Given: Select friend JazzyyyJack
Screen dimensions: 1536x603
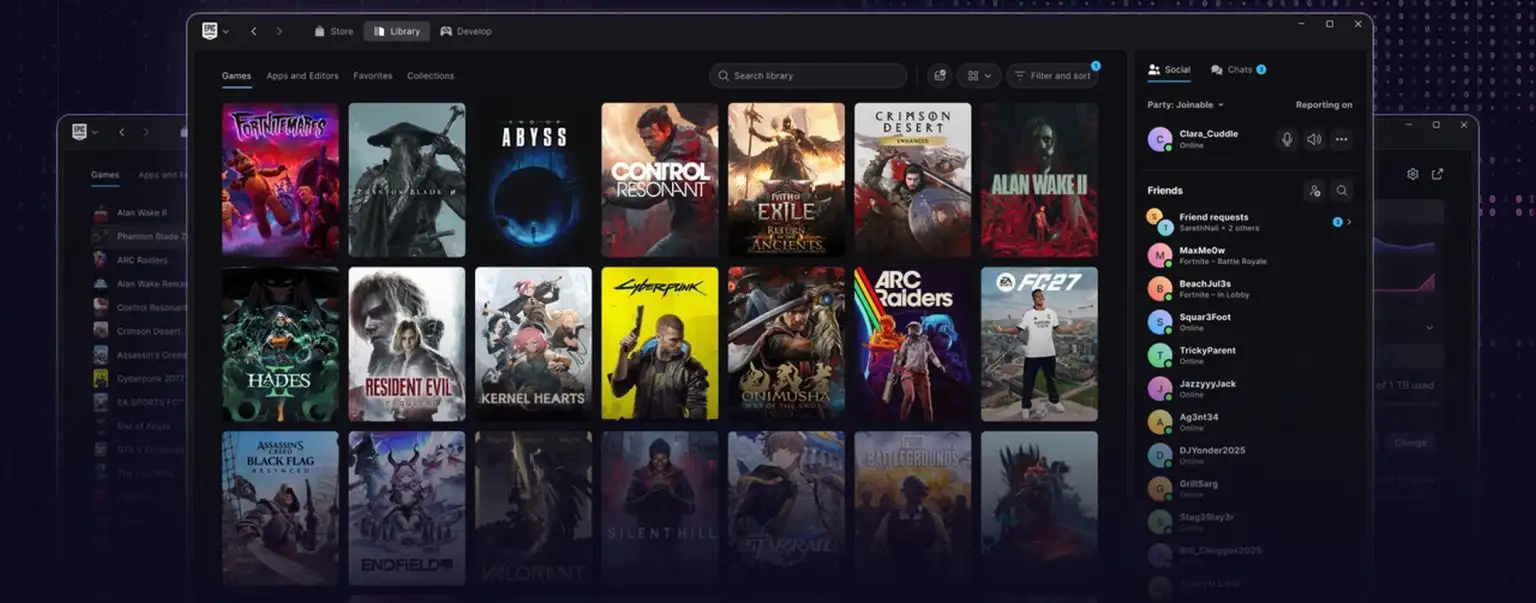Looking at the screenshot, I should pyautogui.click(x=1250, y=389).
